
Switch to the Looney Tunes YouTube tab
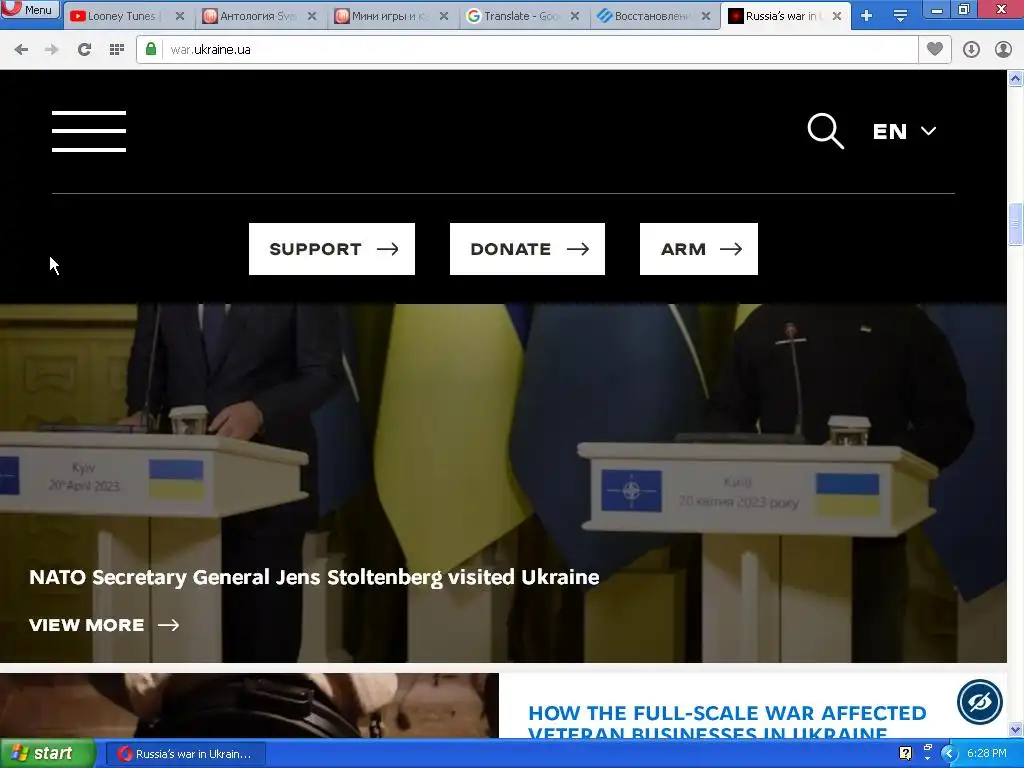tap(121, 16)
